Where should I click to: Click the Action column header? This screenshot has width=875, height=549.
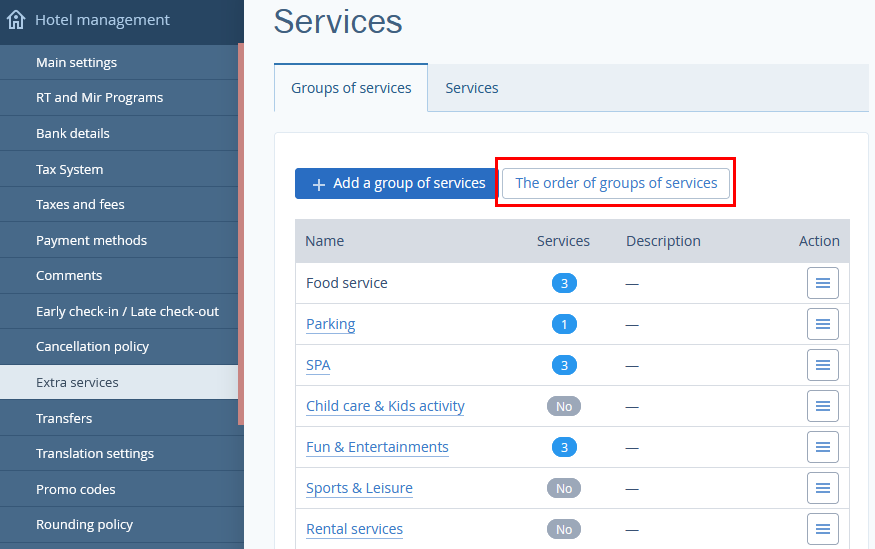pos(819,241)
